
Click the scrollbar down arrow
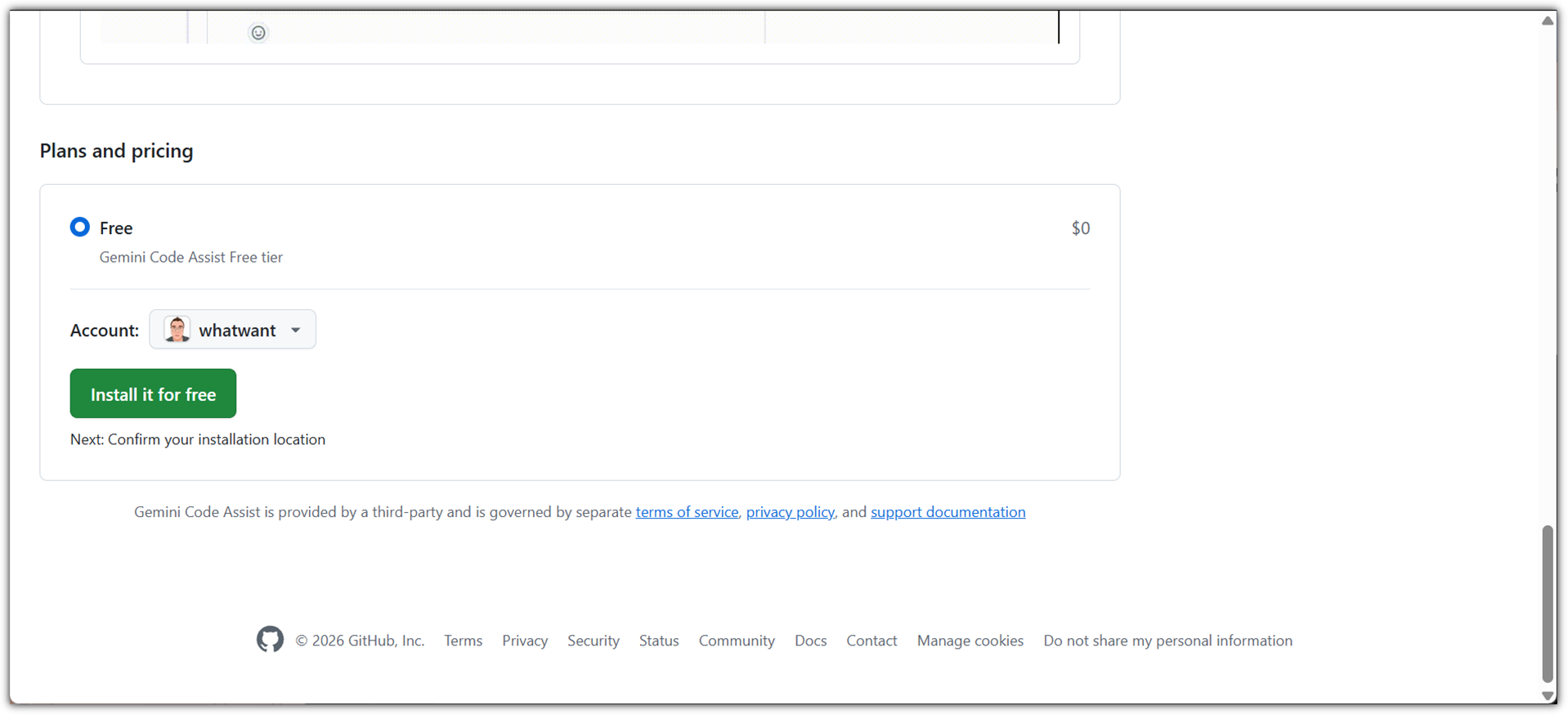click(x=1548, y=695)
